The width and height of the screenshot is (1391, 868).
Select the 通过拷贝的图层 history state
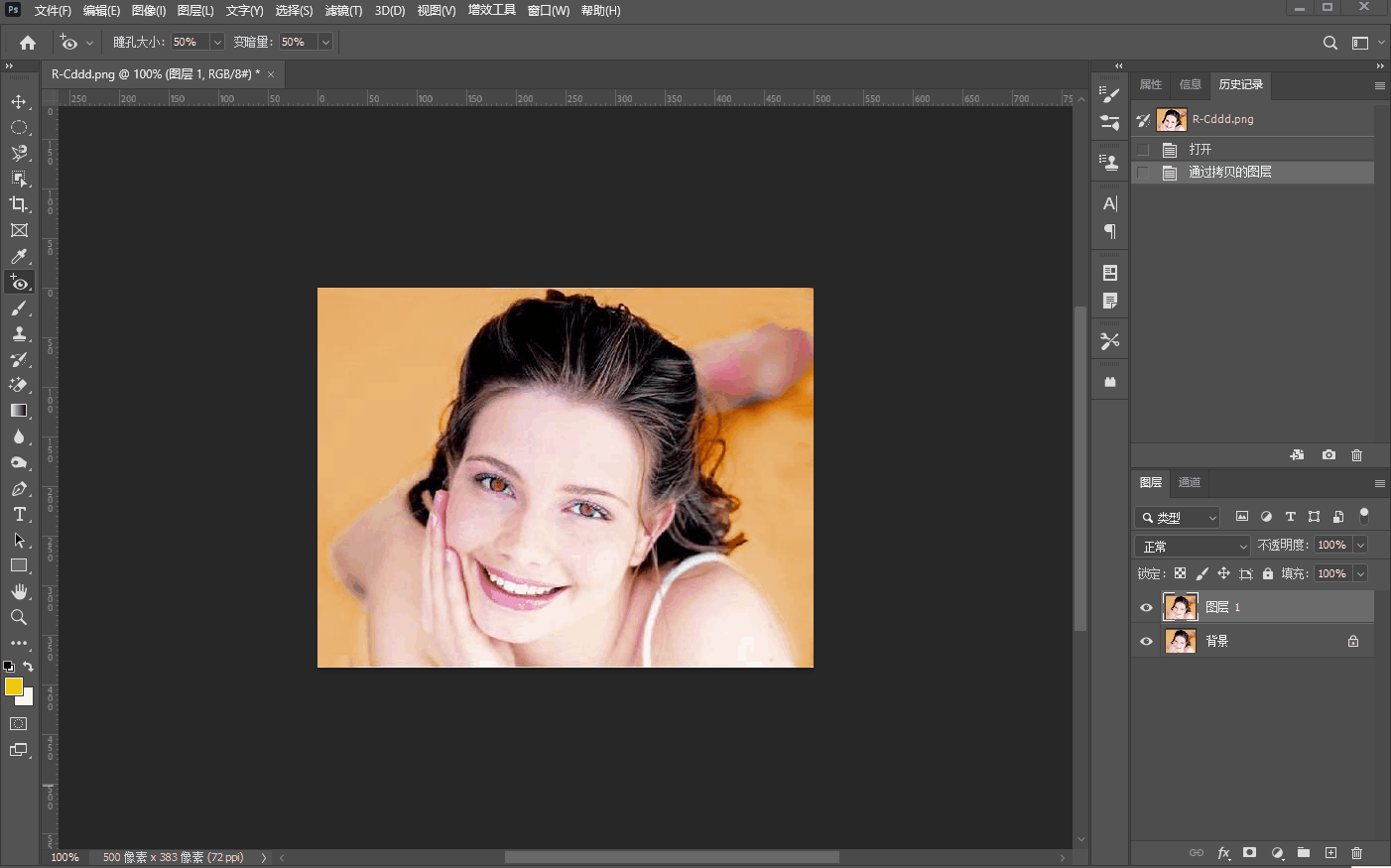(1229, 173)
